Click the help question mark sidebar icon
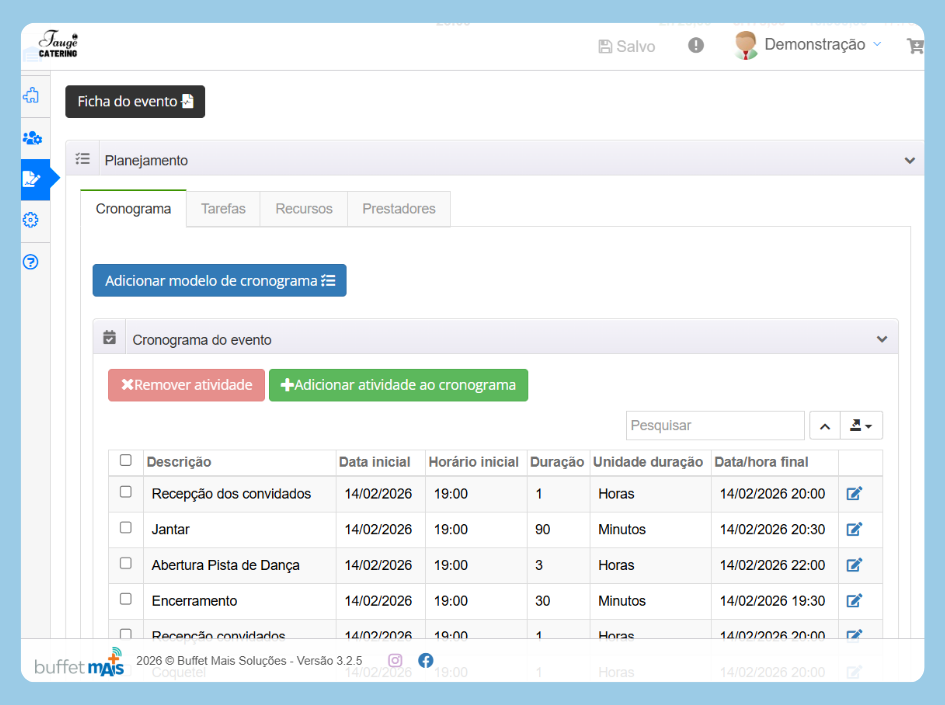Viewport: 945px width, 705px height. (x=31, y=262)
